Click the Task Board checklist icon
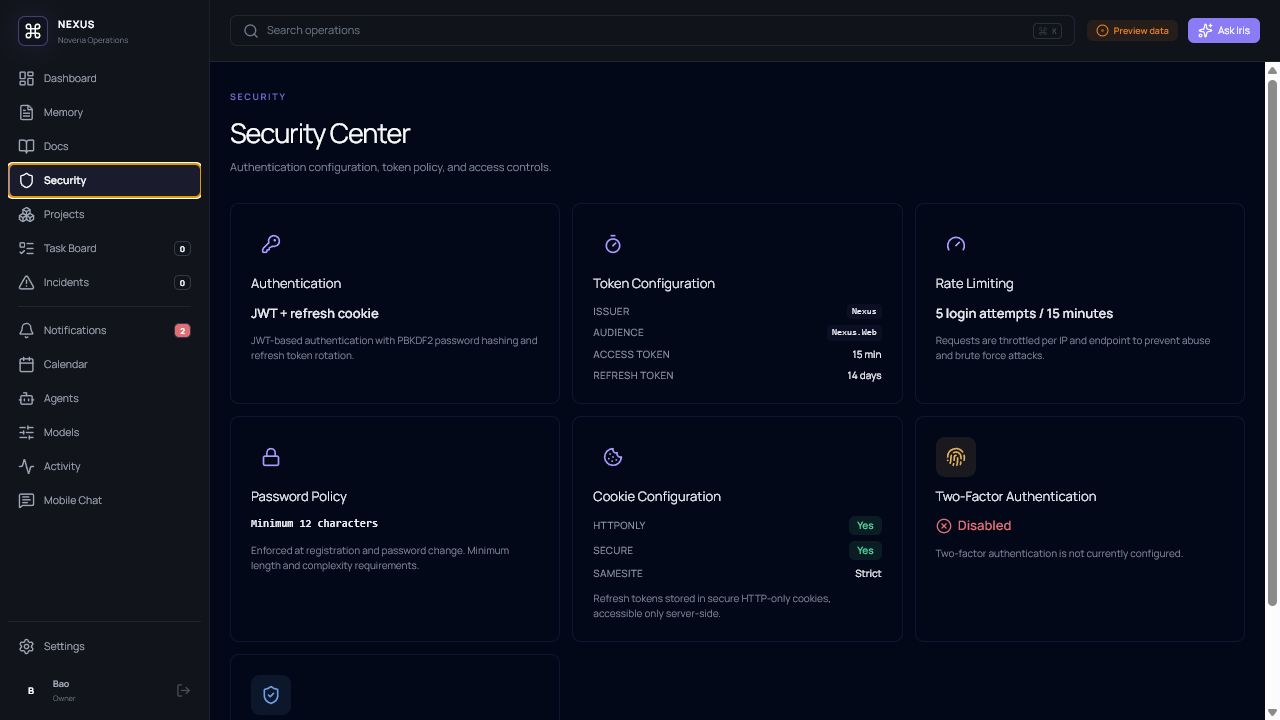The width and height of the screenshot is (1280, 720). pyautogui.click(x=27, y=248)
